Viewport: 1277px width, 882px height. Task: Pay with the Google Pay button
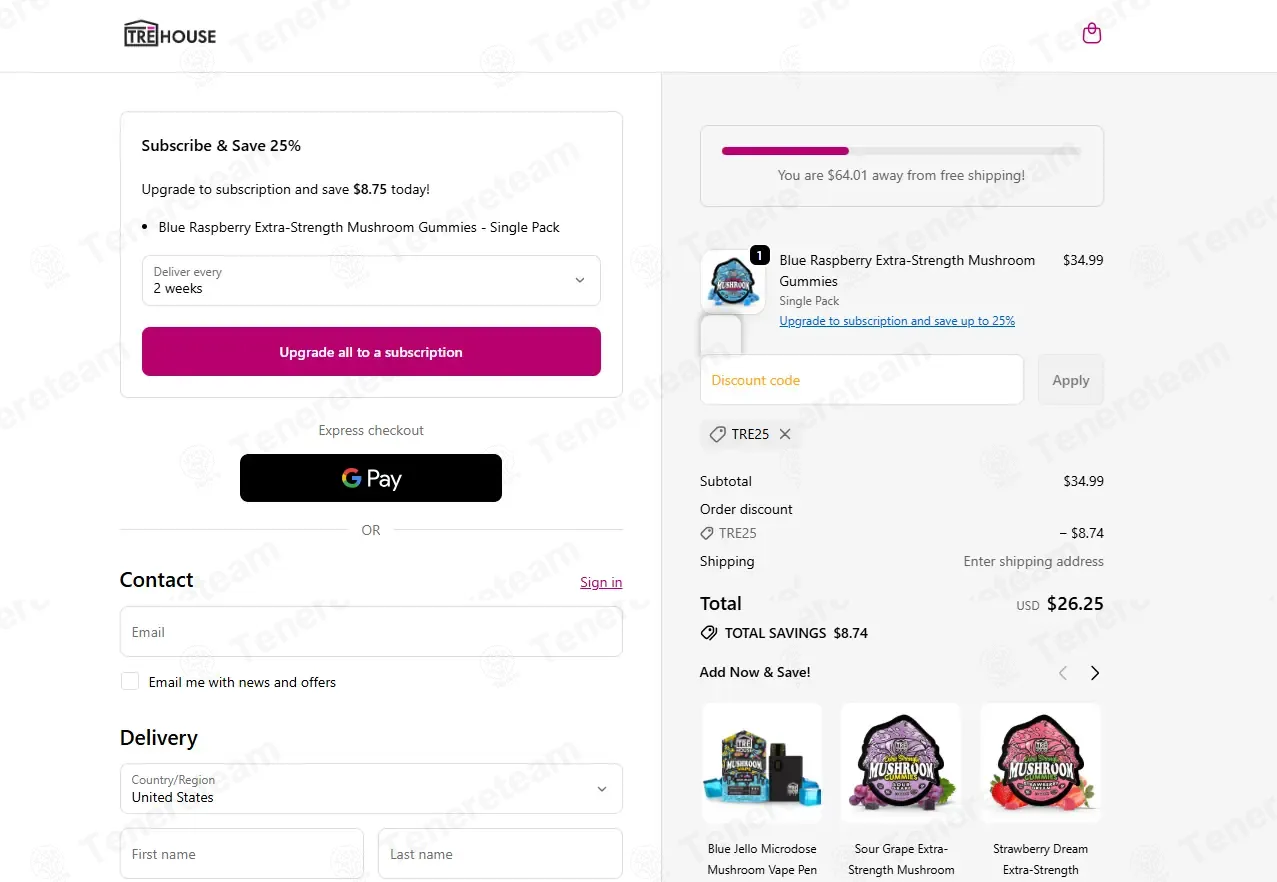pyautogui.click(x=371, y=478)
